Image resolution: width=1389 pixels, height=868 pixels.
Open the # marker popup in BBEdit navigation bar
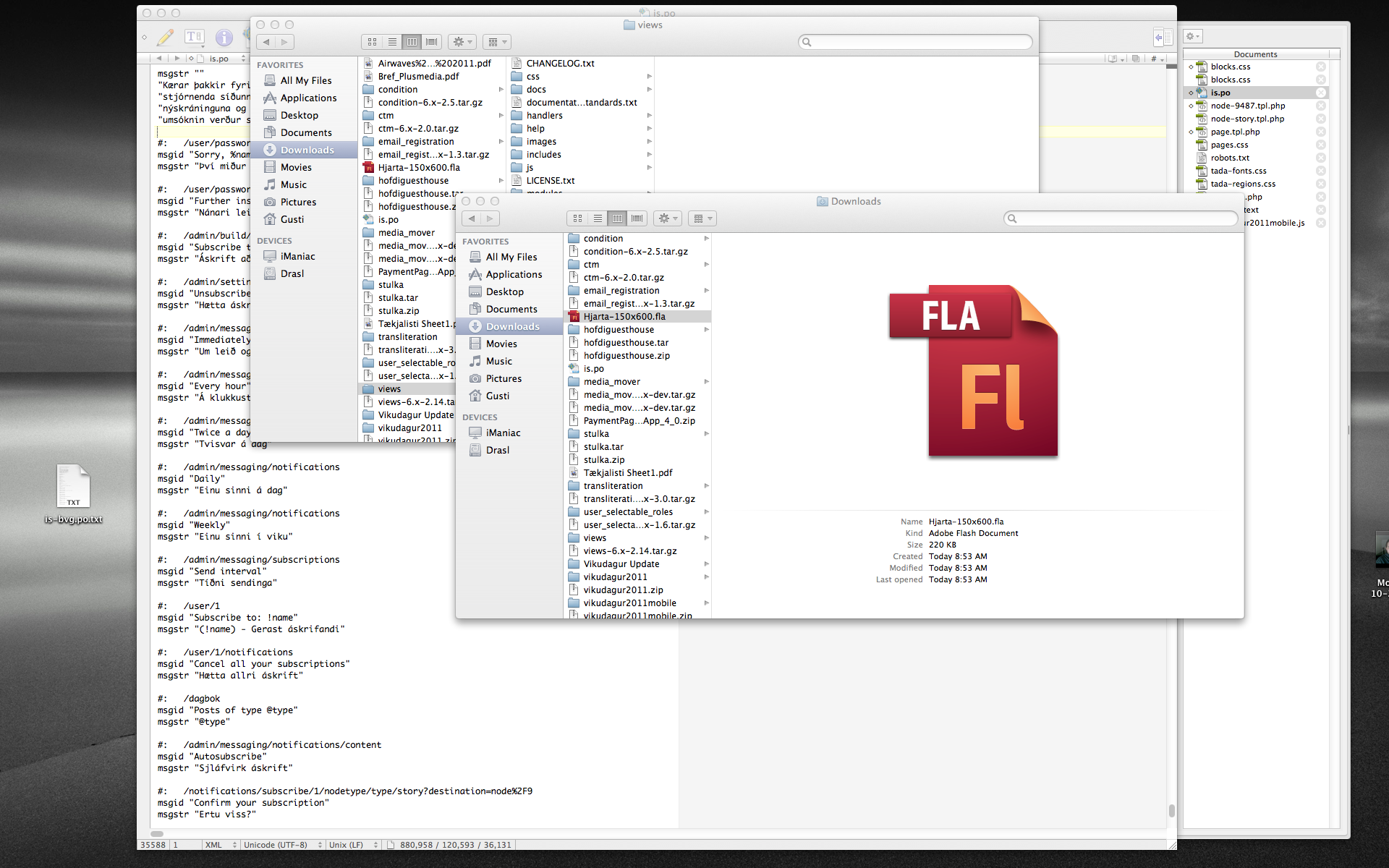(x=1157, y=59)
